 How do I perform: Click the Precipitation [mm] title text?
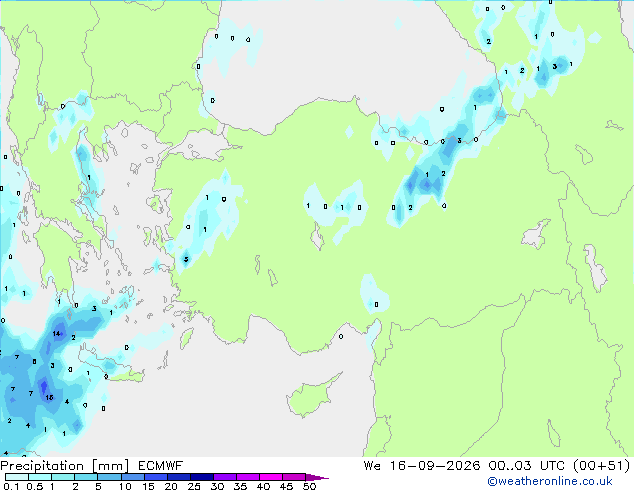click(65, 466)
